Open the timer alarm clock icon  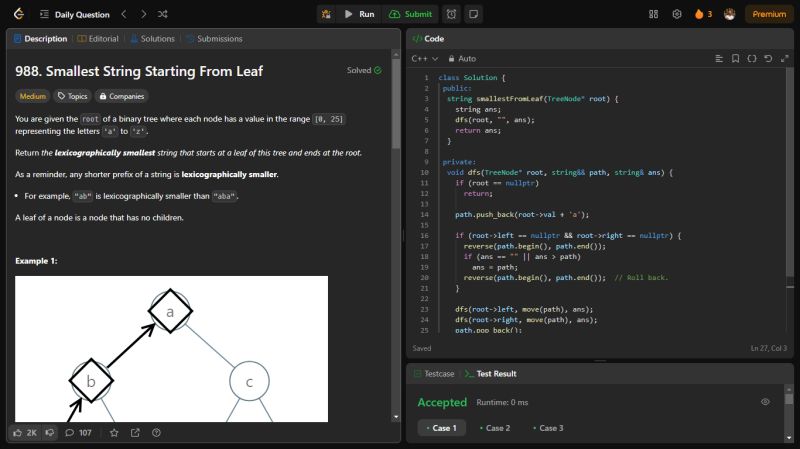[x=452, y=14]
